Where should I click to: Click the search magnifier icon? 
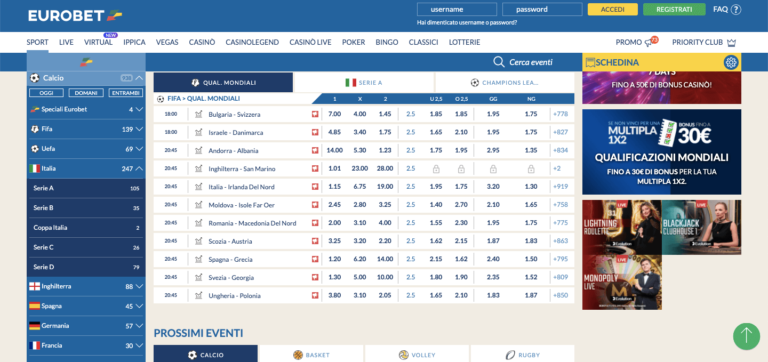499,62
